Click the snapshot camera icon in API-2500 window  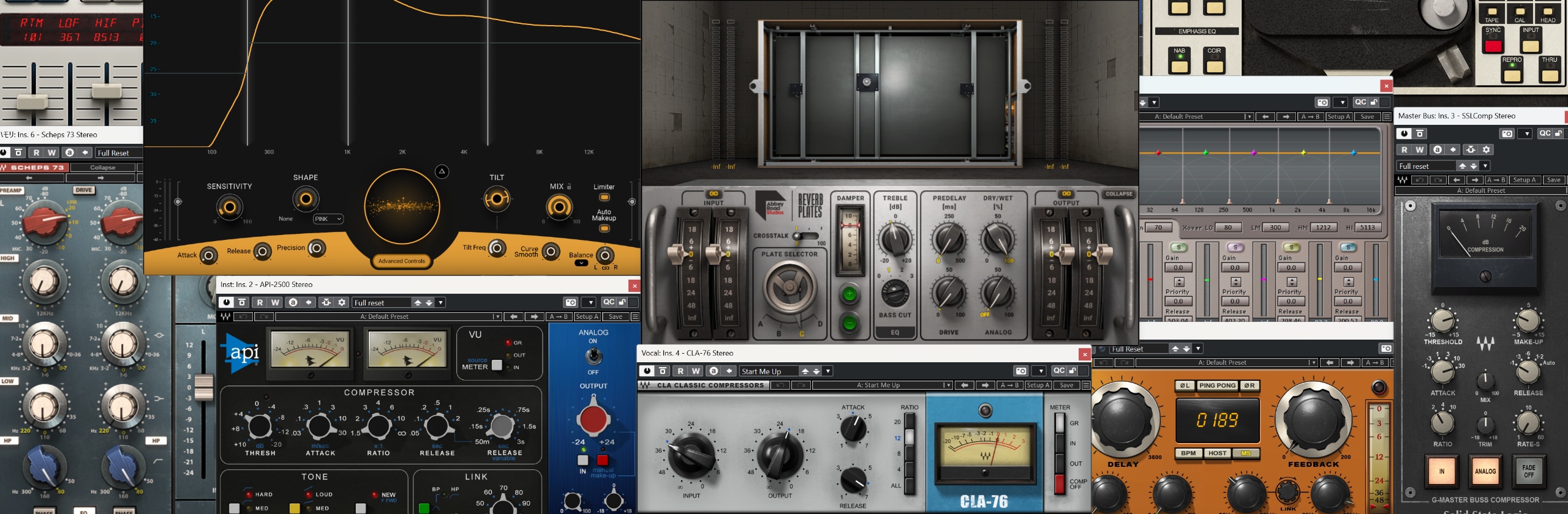(x=571, y=302)
